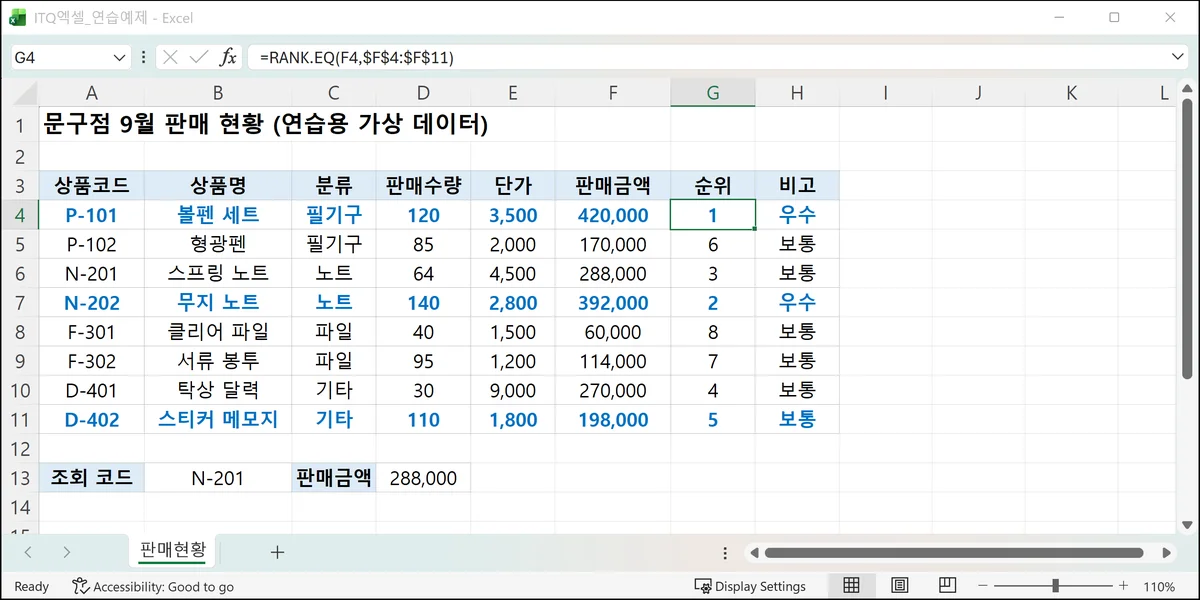Switch to Page Break Preview icon
Image resolution: width=1200 pixels, height=600 pixels.
[x=947, y=586]
